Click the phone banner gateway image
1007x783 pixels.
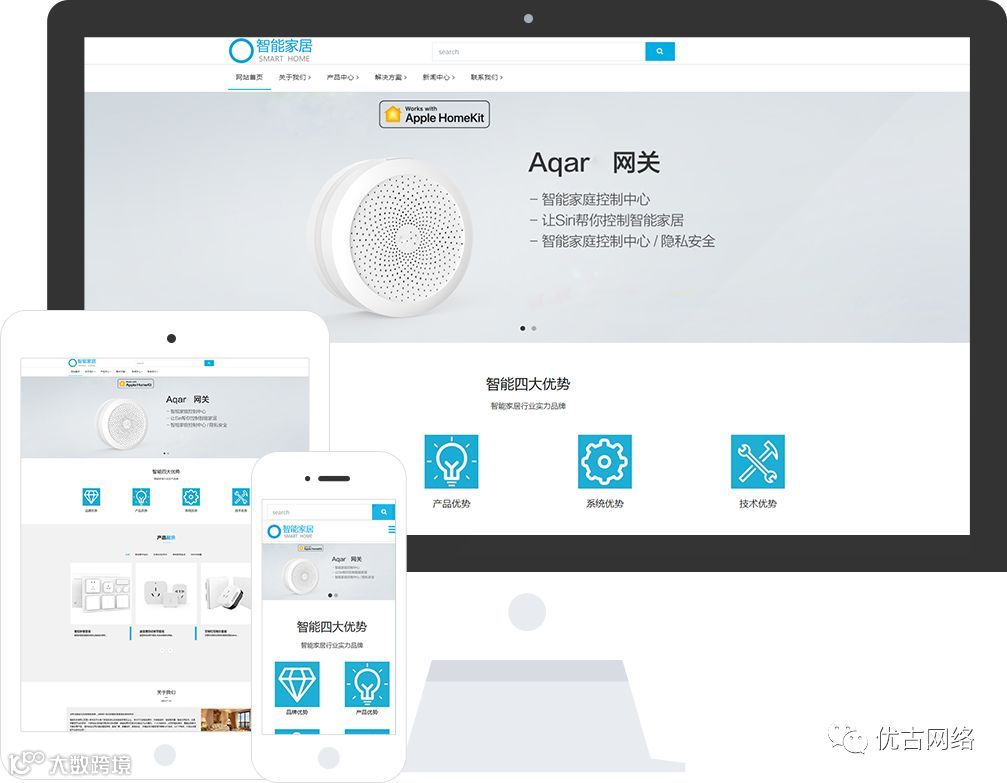301,576
